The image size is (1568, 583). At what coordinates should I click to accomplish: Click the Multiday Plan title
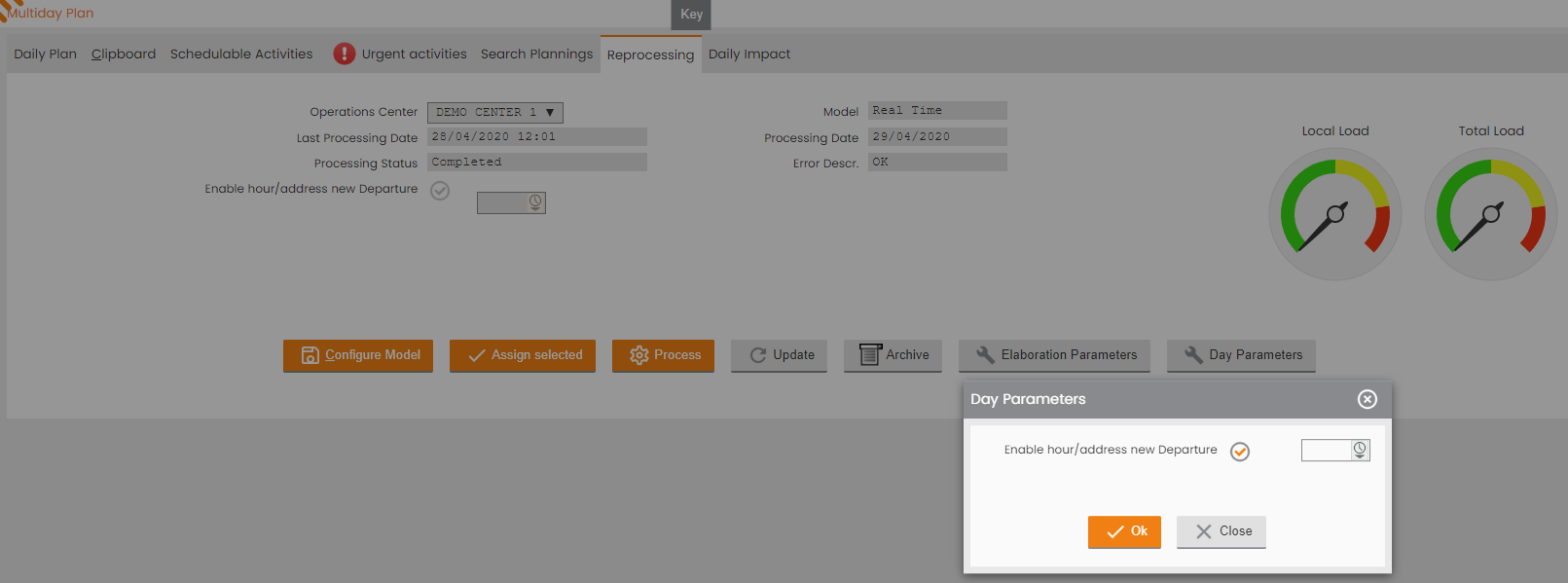pyautogui.click(x=51, y=13)
